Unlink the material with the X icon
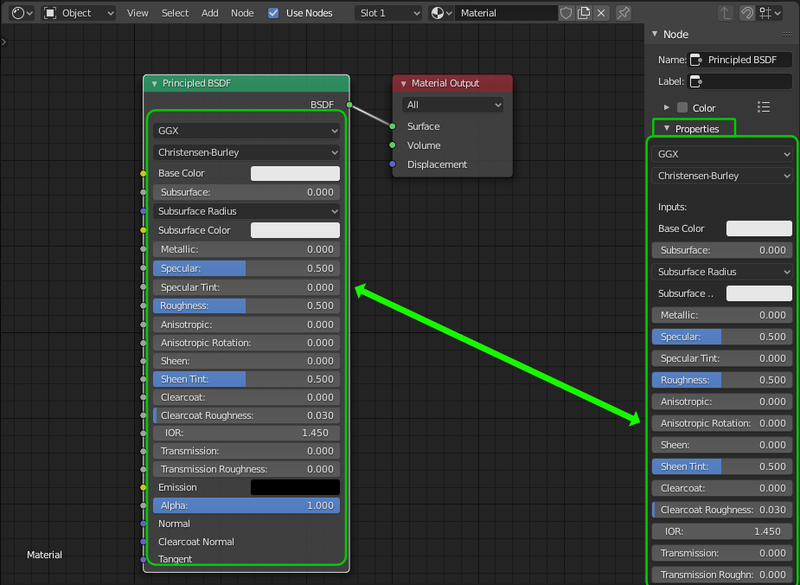The image size is (800, 585). click(602, 13)
